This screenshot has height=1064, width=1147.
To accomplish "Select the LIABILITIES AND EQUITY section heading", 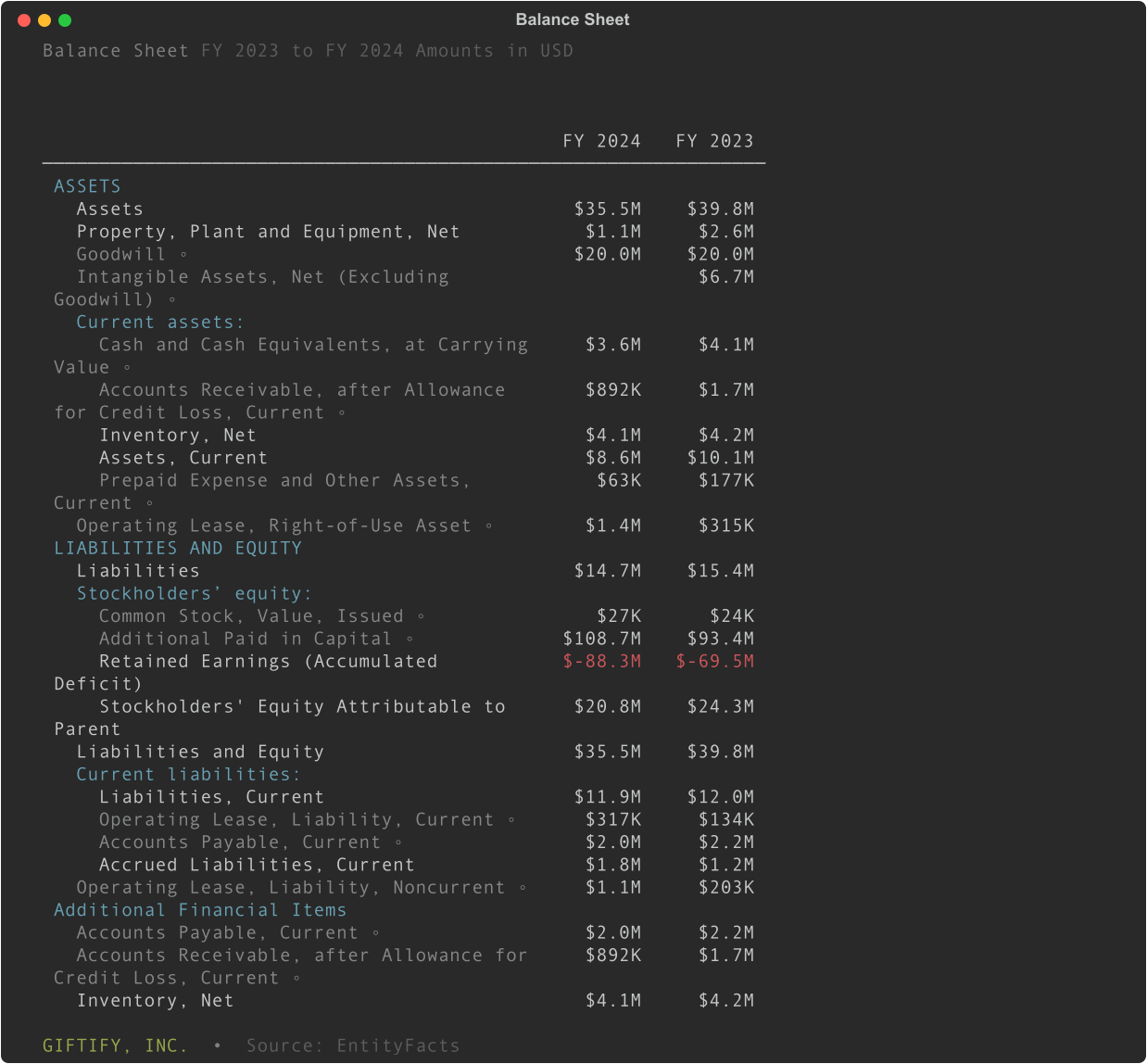I will 178,549.
